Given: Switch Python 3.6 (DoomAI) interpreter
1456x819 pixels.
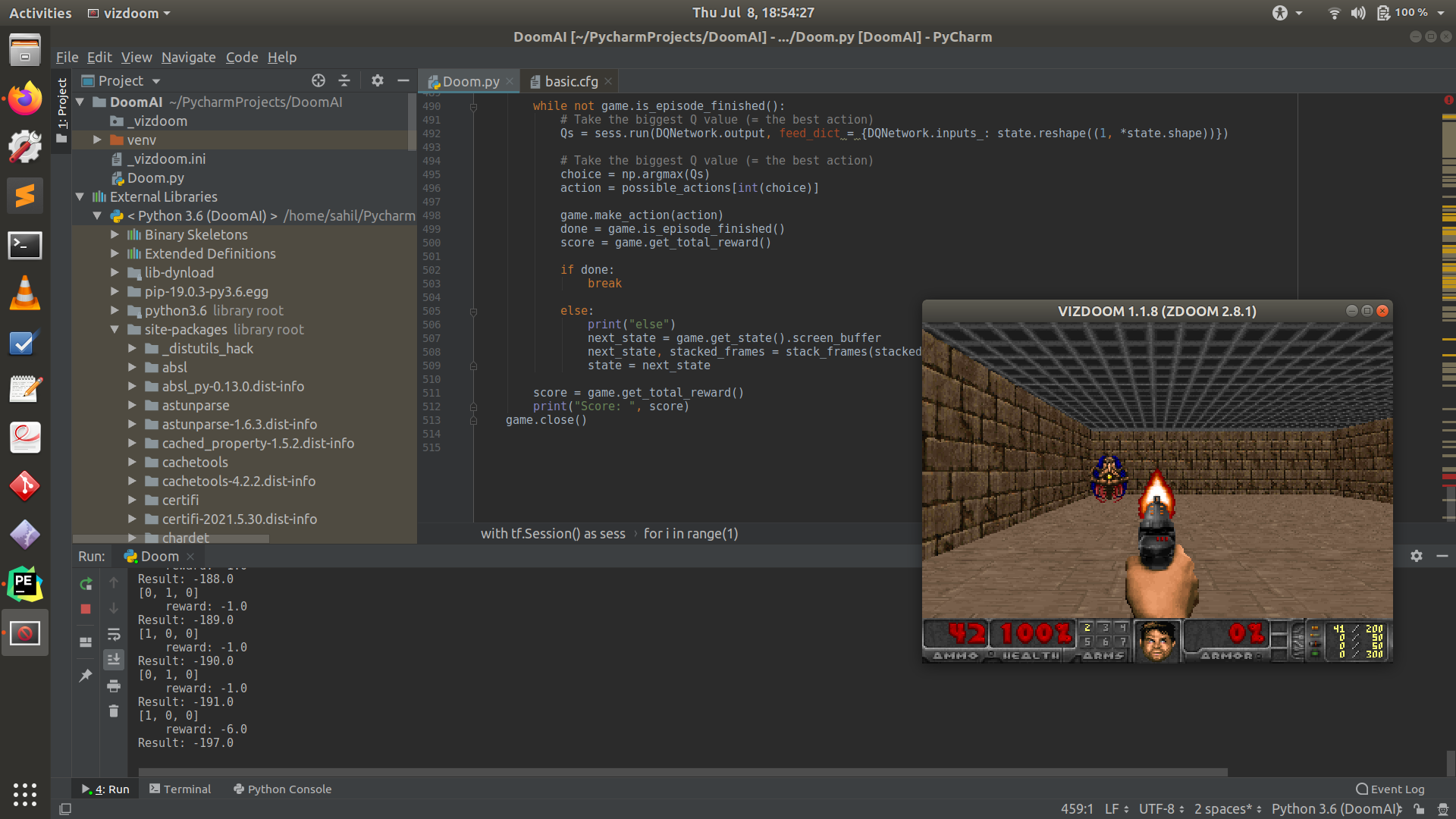Looking at the screenshot, I should tap(1335, 809).
